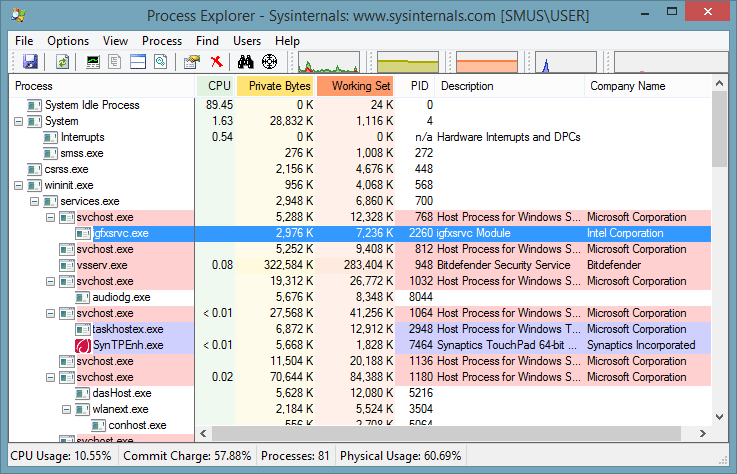The width and height of the screenshot is (737, 474).
Task: Click the DLL/handle view toolbar icon
Action: (x=160, y=62)
